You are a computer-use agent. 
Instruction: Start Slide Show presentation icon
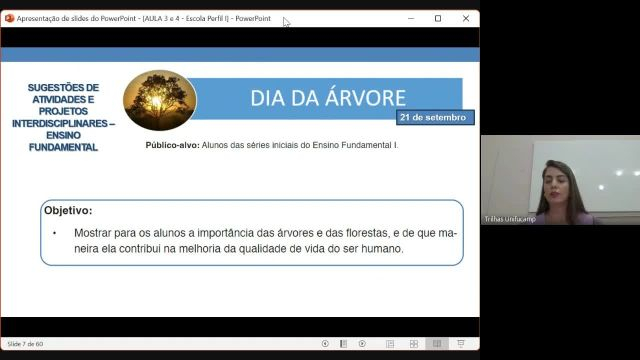461,344
